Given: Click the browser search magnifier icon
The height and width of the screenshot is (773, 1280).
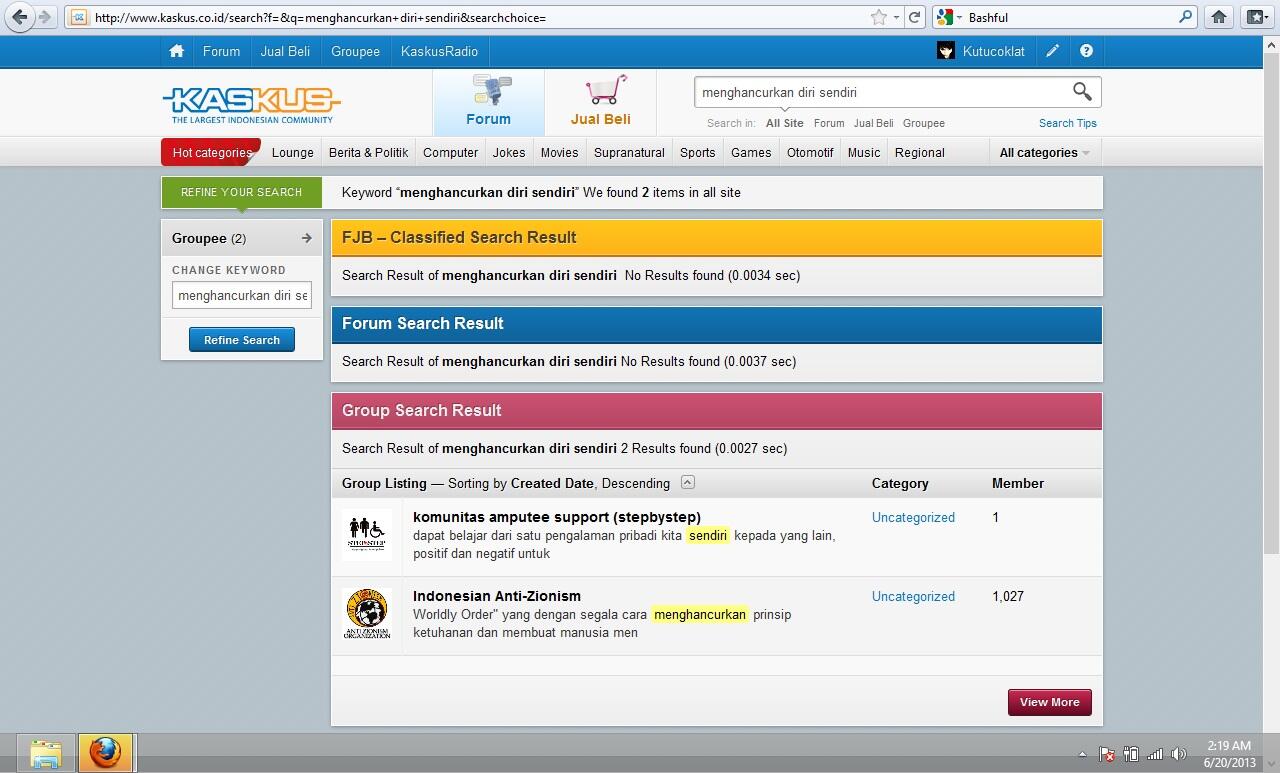Looking at the screenshot, I should coord(1185,17).
